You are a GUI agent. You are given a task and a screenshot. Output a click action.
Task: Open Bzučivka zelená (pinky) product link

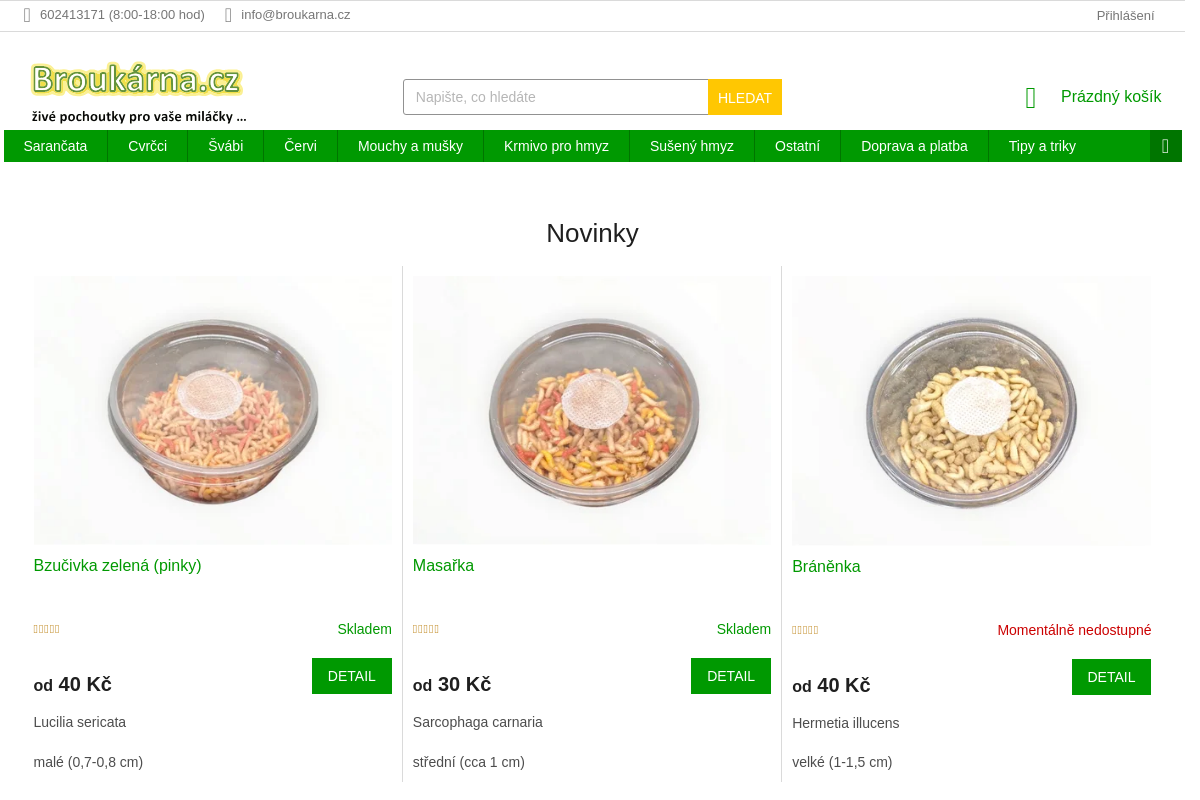click(x=117, y=565)
